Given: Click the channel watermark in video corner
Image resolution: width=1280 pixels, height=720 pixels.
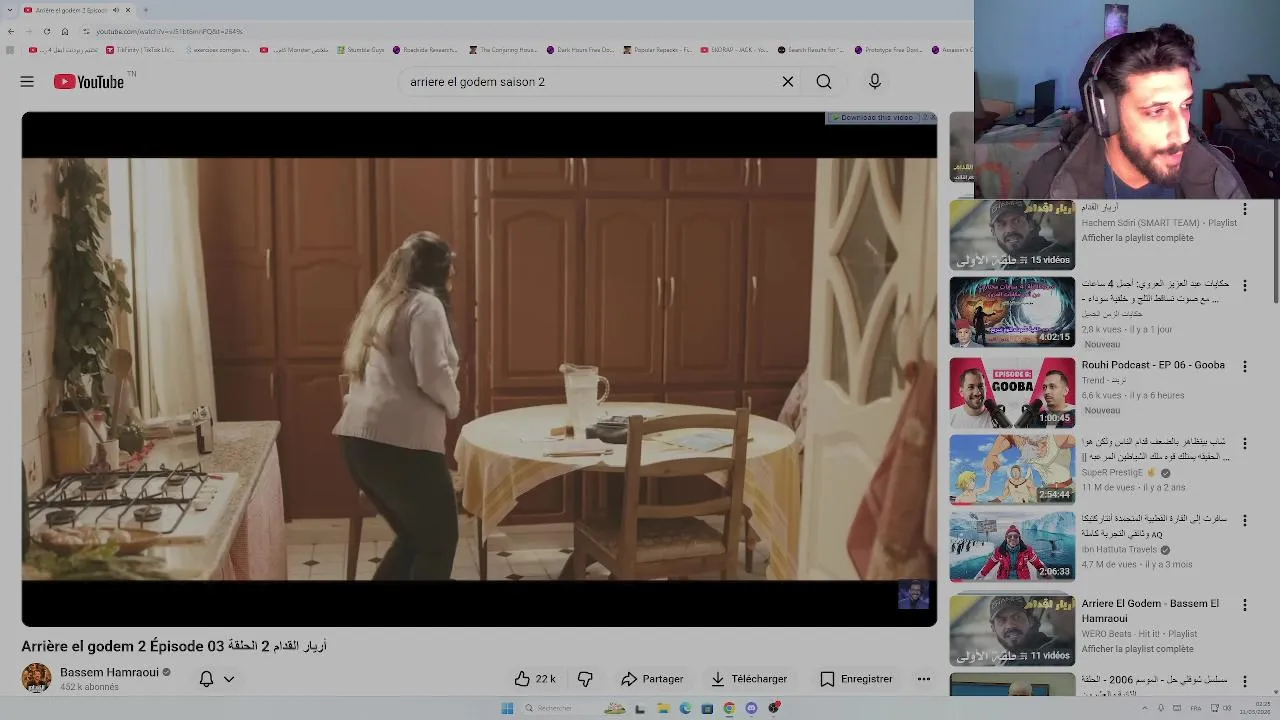Looking at the screenshot, I should [913, 595].
